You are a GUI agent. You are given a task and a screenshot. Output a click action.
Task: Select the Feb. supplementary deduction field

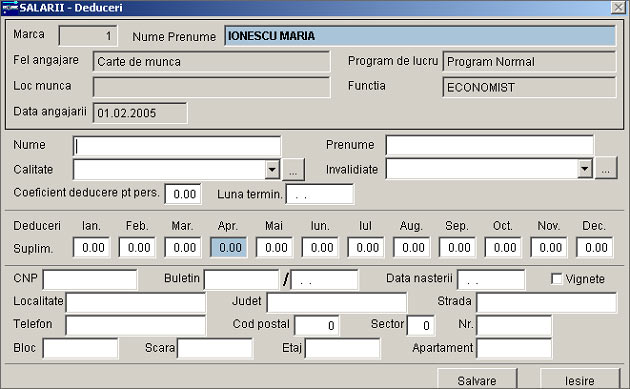(137, 247)
